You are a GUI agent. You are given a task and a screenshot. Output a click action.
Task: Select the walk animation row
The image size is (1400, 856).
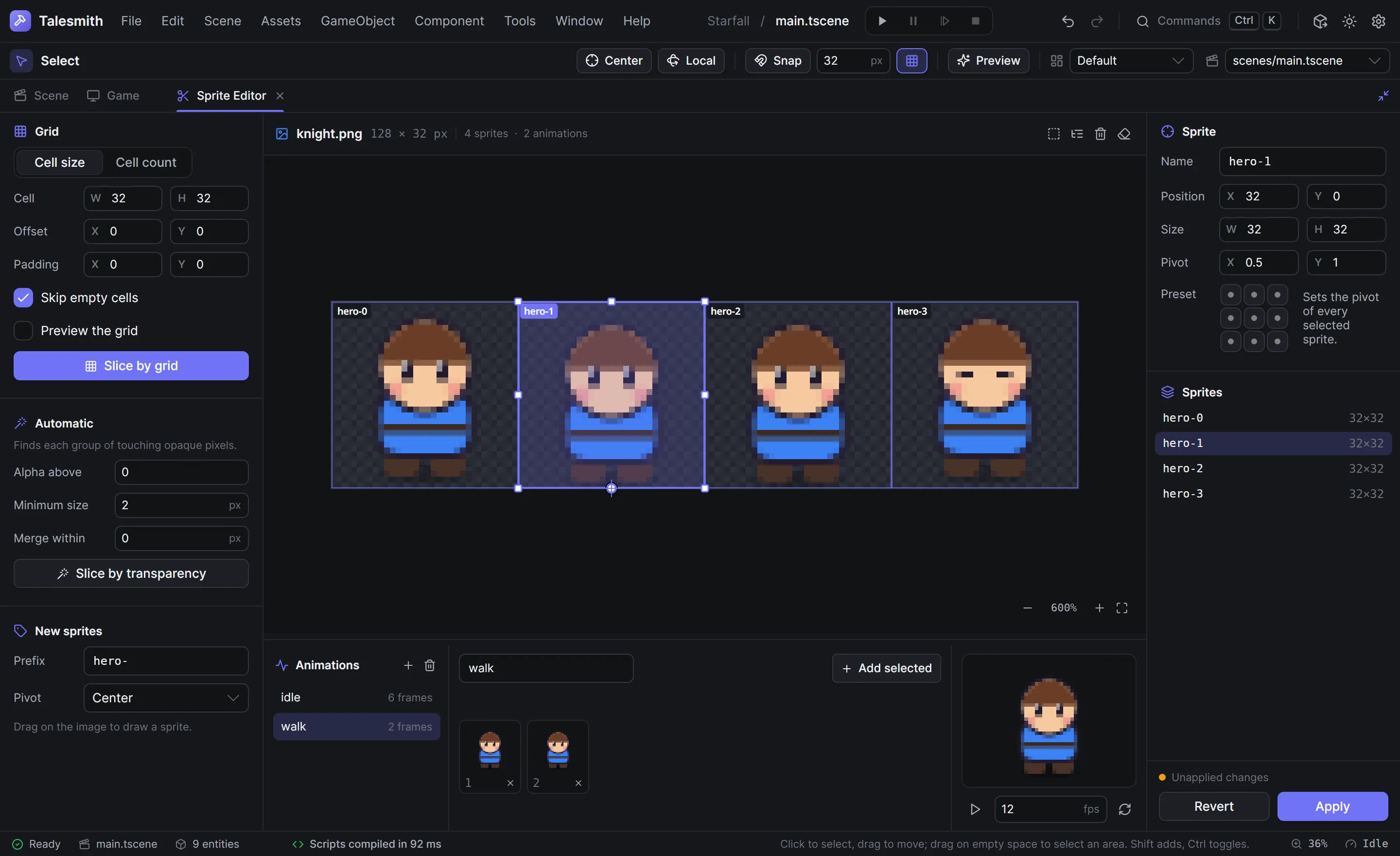click(357, 727)
